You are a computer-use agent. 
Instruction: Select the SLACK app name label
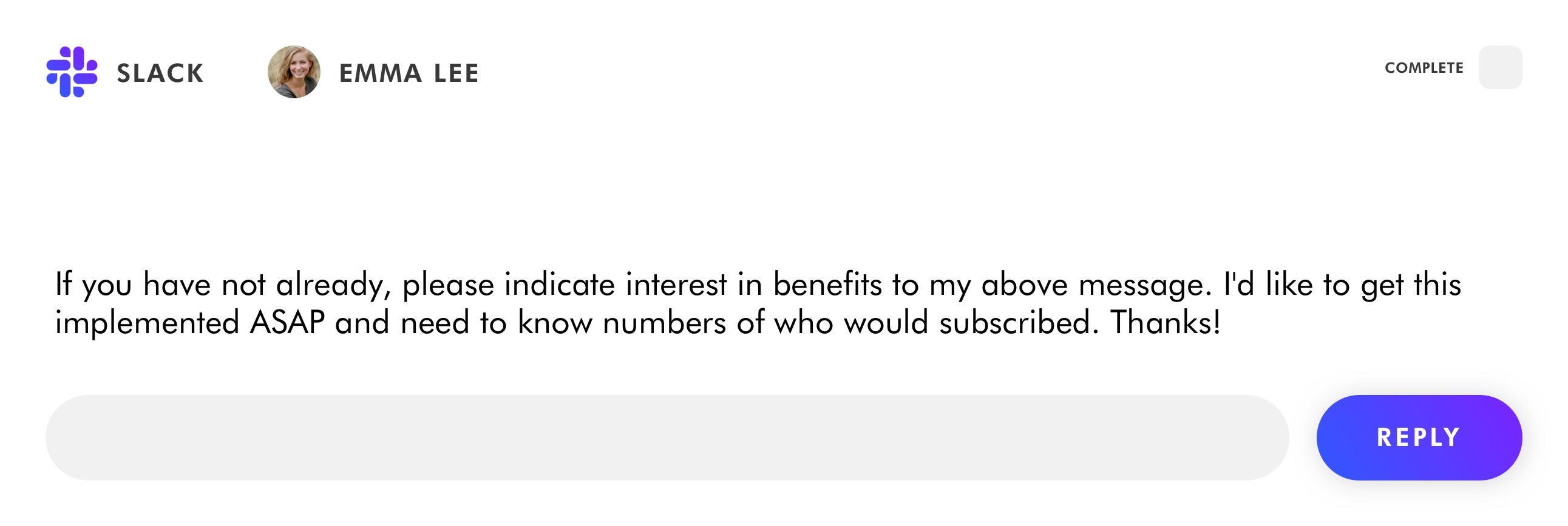pos(160,73)
